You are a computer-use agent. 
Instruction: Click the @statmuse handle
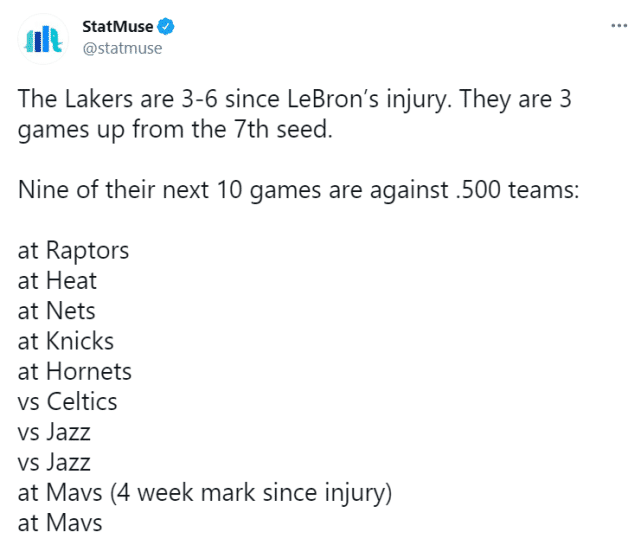click(x=121, y=47)
